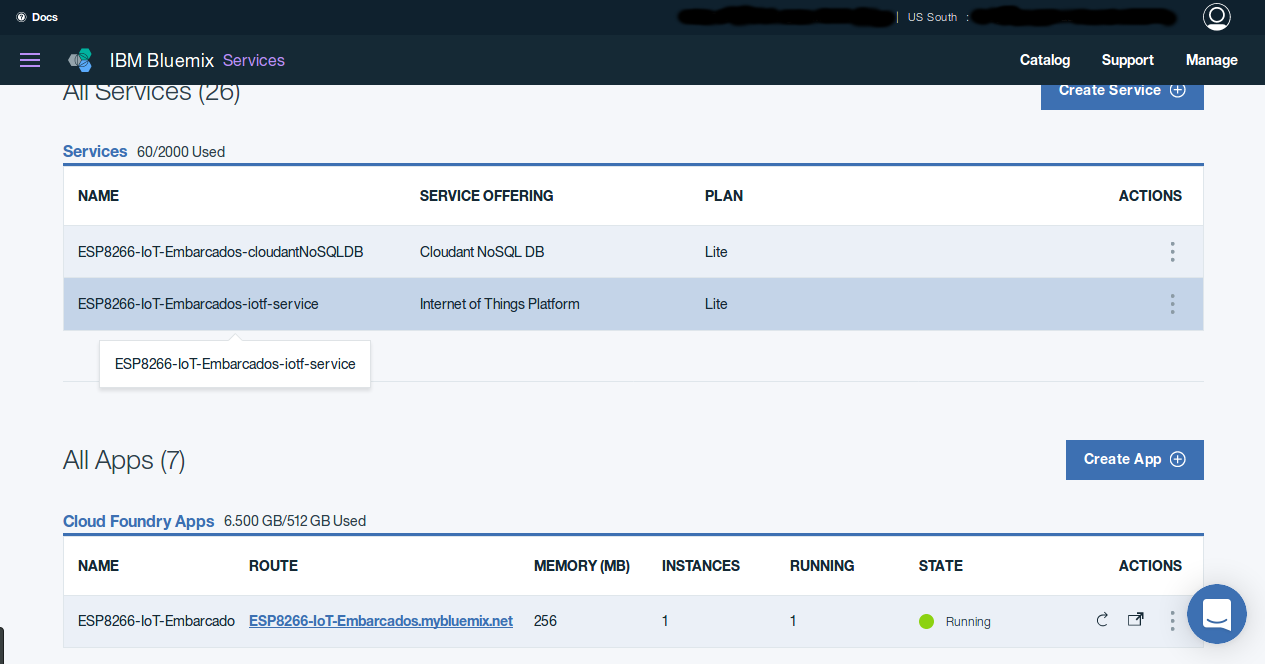Screen dimensions: 1265x664
Task: Click the Create Service button
Action: click(x=1121, y=91)
